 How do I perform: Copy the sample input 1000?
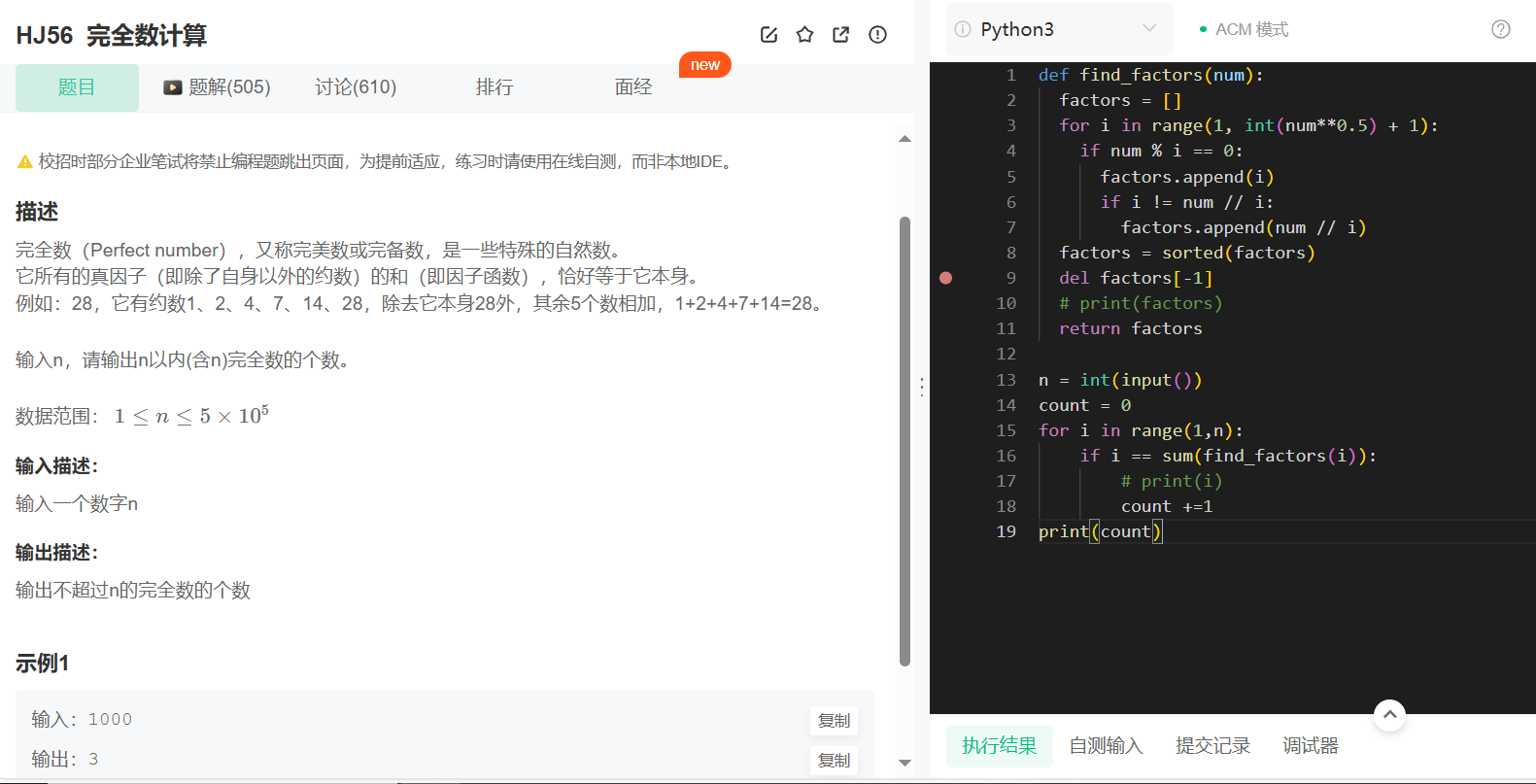point(834,720)
